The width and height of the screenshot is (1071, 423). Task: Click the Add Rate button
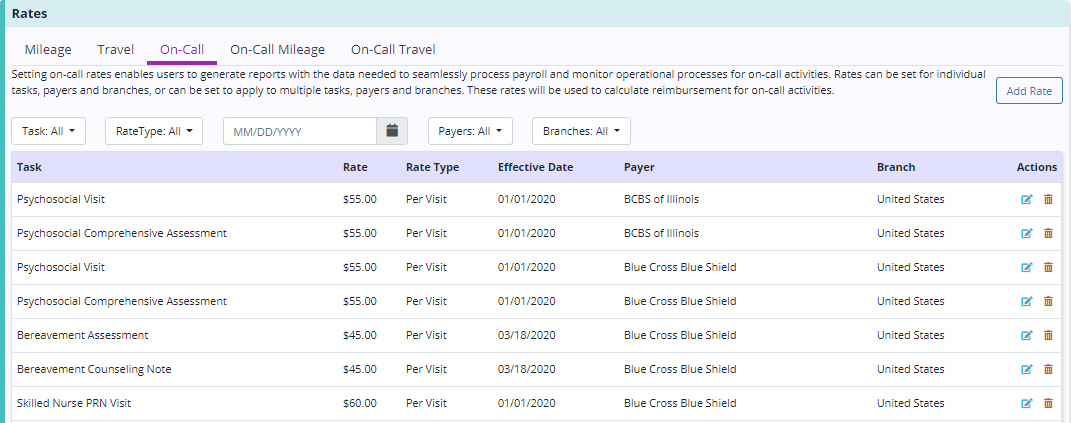(x=1029, y=91)
